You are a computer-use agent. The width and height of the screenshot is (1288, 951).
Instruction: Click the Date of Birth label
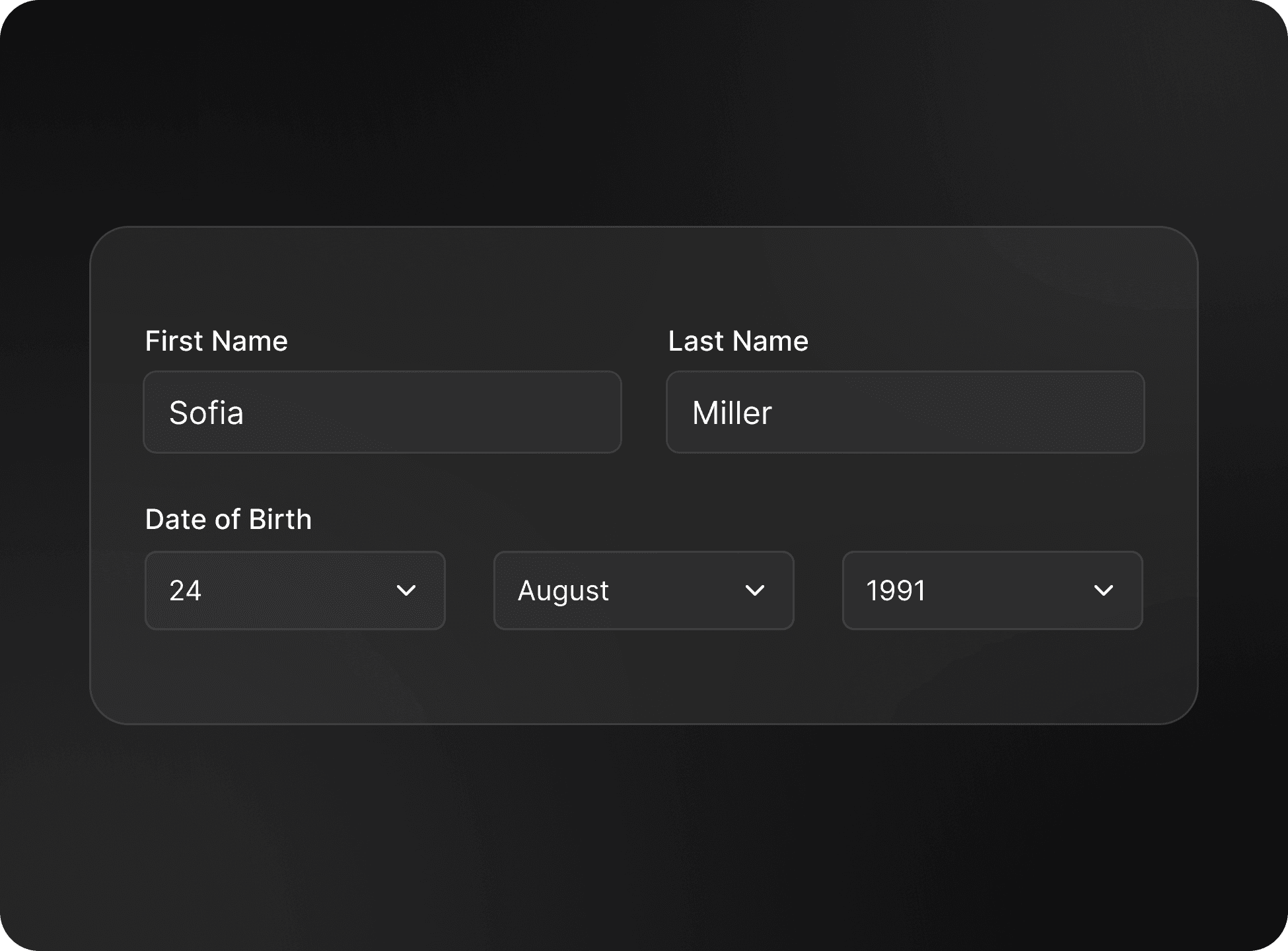tap(229, 520)
